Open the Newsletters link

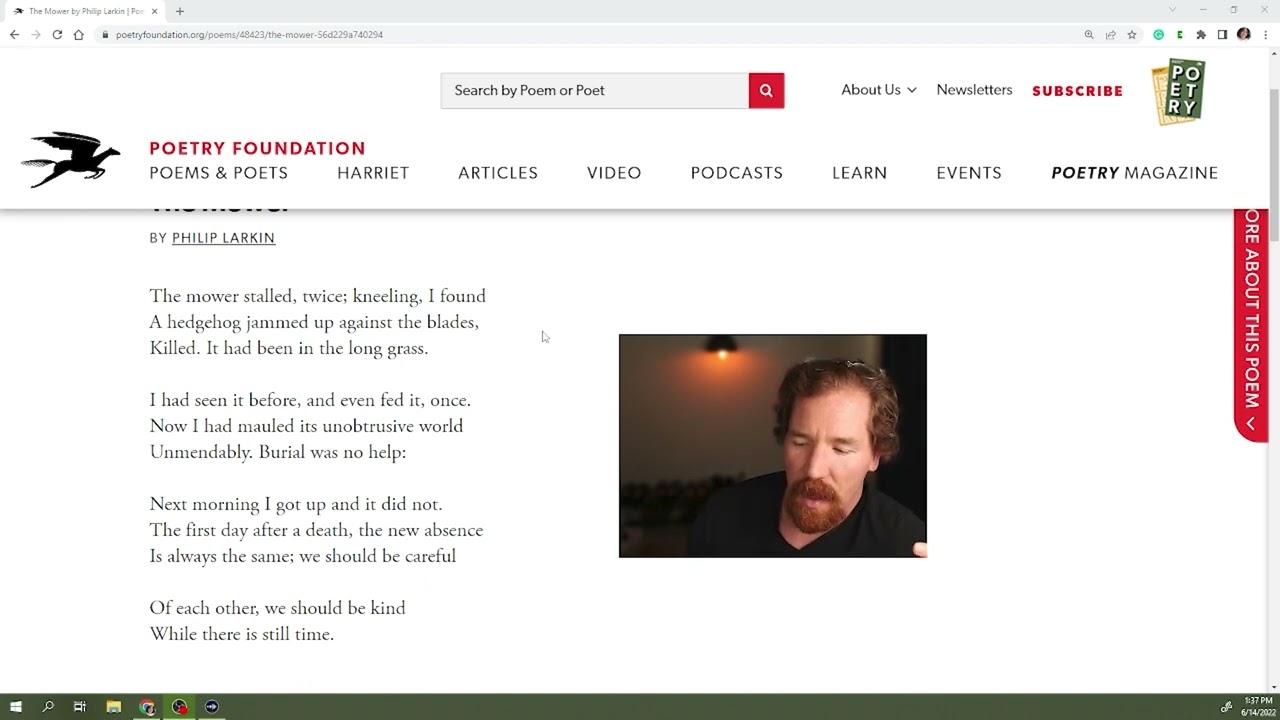[x=974, y=90]
